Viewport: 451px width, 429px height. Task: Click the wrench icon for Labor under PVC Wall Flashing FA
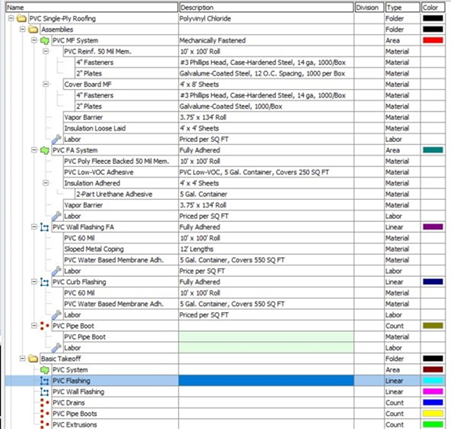click(56, 271)
